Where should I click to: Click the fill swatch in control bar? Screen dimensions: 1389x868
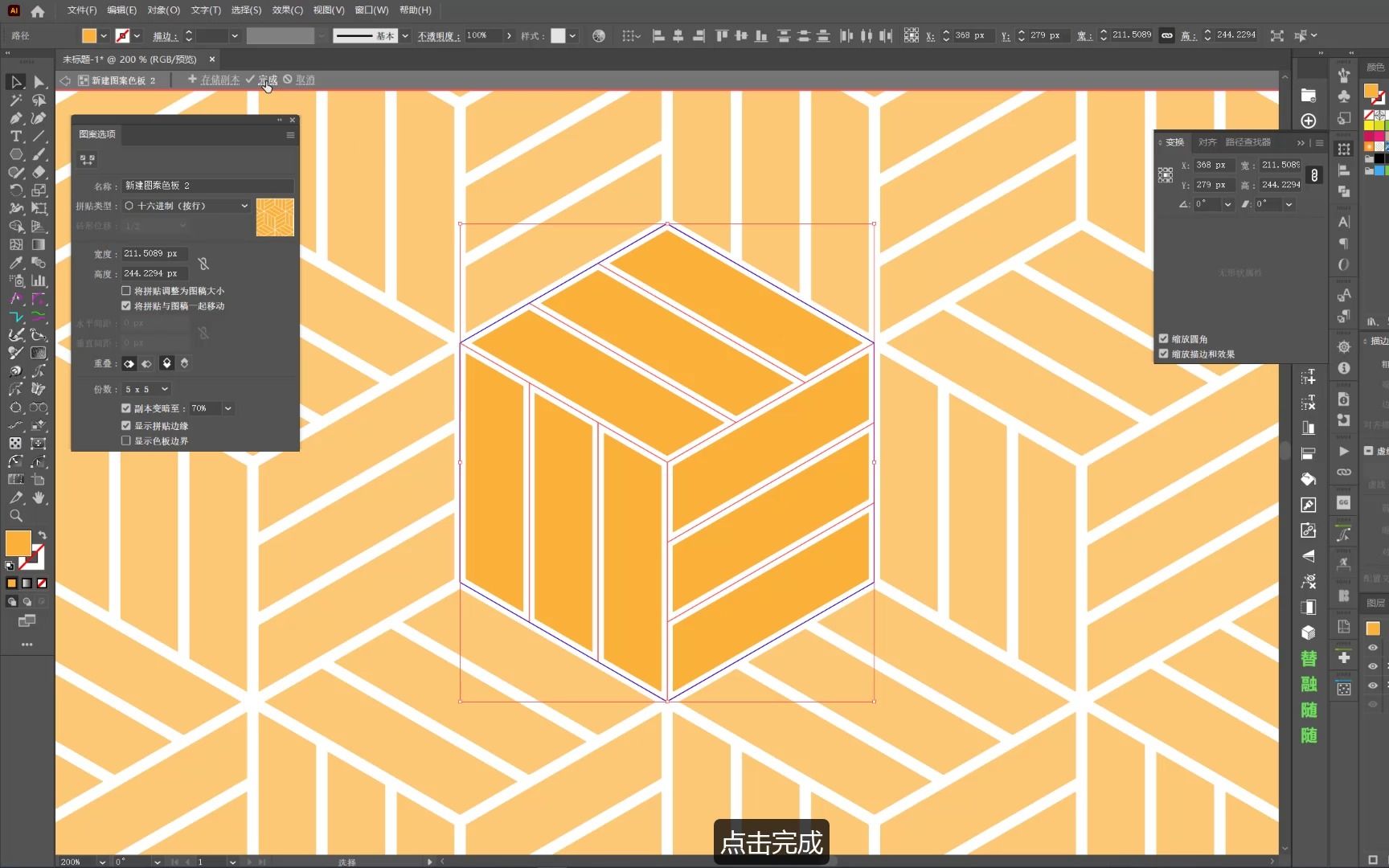(89, 35)
